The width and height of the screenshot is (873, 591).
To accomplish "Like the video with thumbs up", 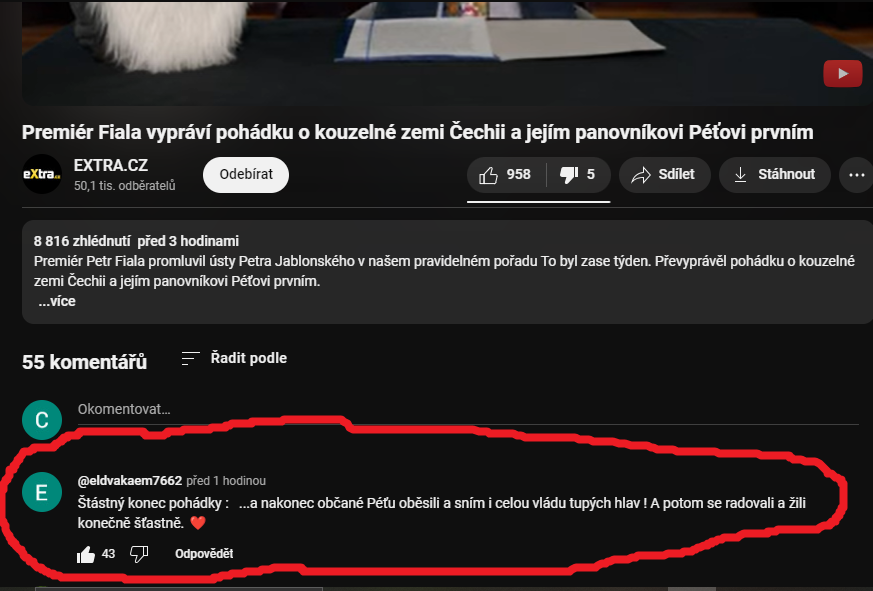I will 506,175.
